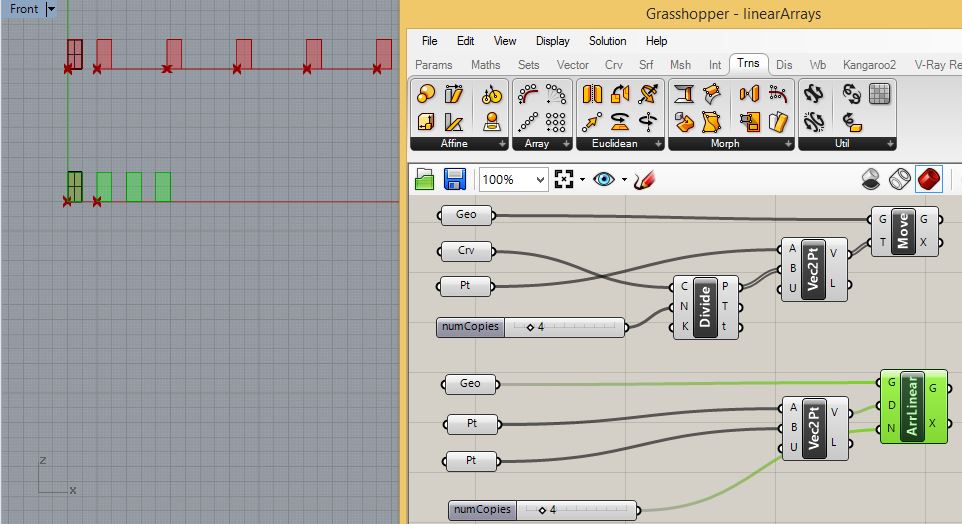The width and height of the screenshot is (962, 524).
Task: Open the zoom percentage dropdown
Action: coord(540,180)
